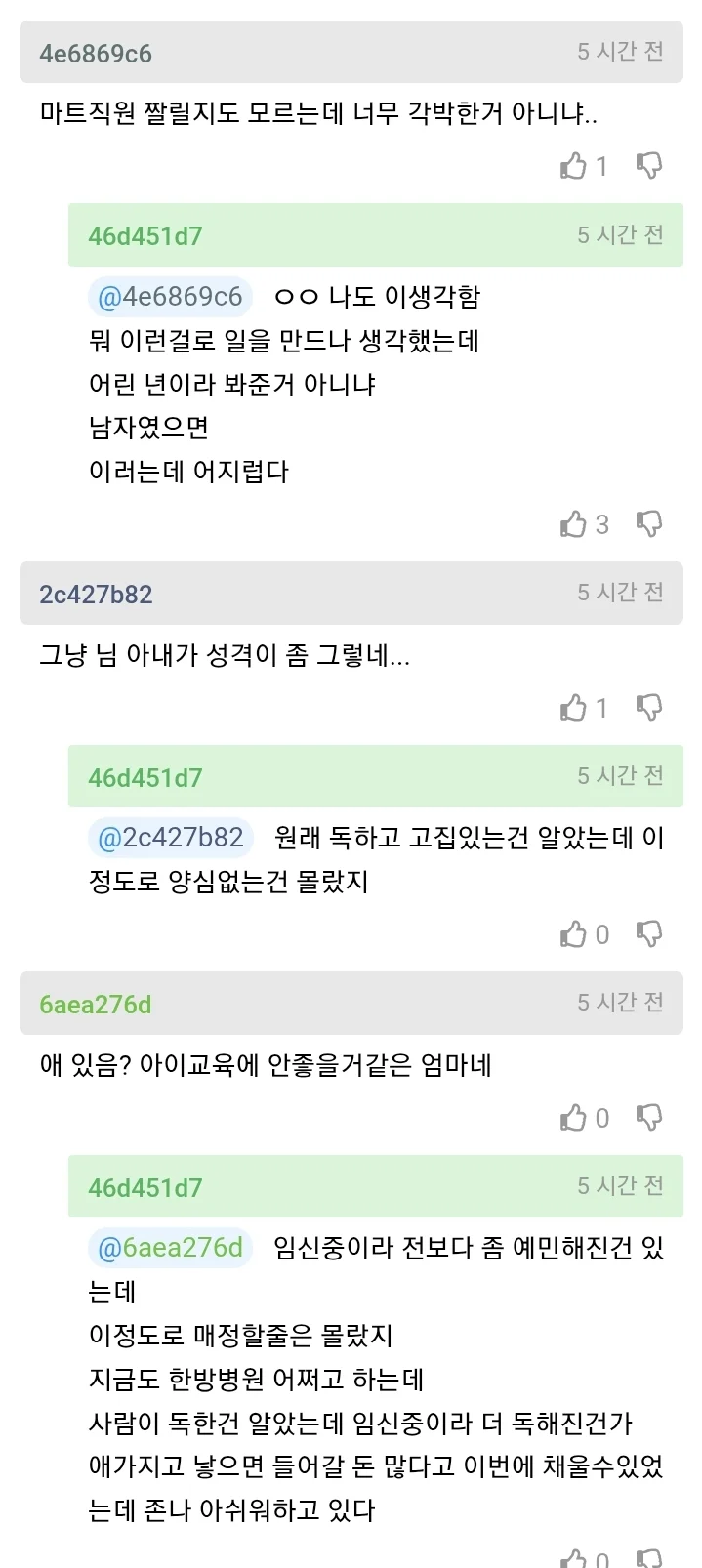Click the comment text 애 있음? 아이교육에 안좋을거같은 엄마네
This screenshot has width=702, height=1568.
[266, 1065]
